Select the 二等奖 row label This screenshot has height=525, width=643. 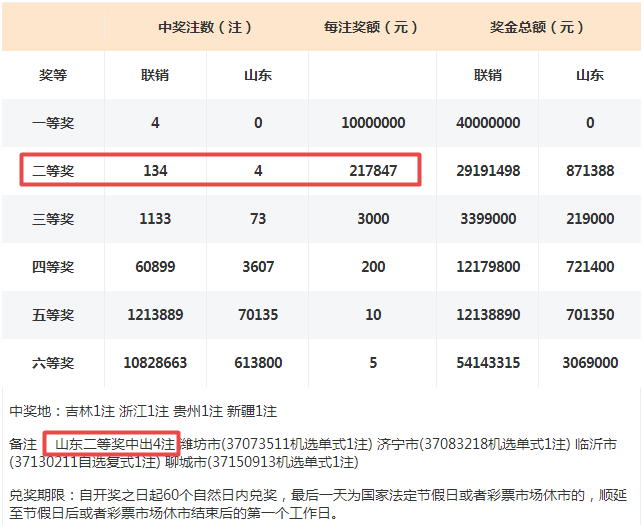point(53,171)
